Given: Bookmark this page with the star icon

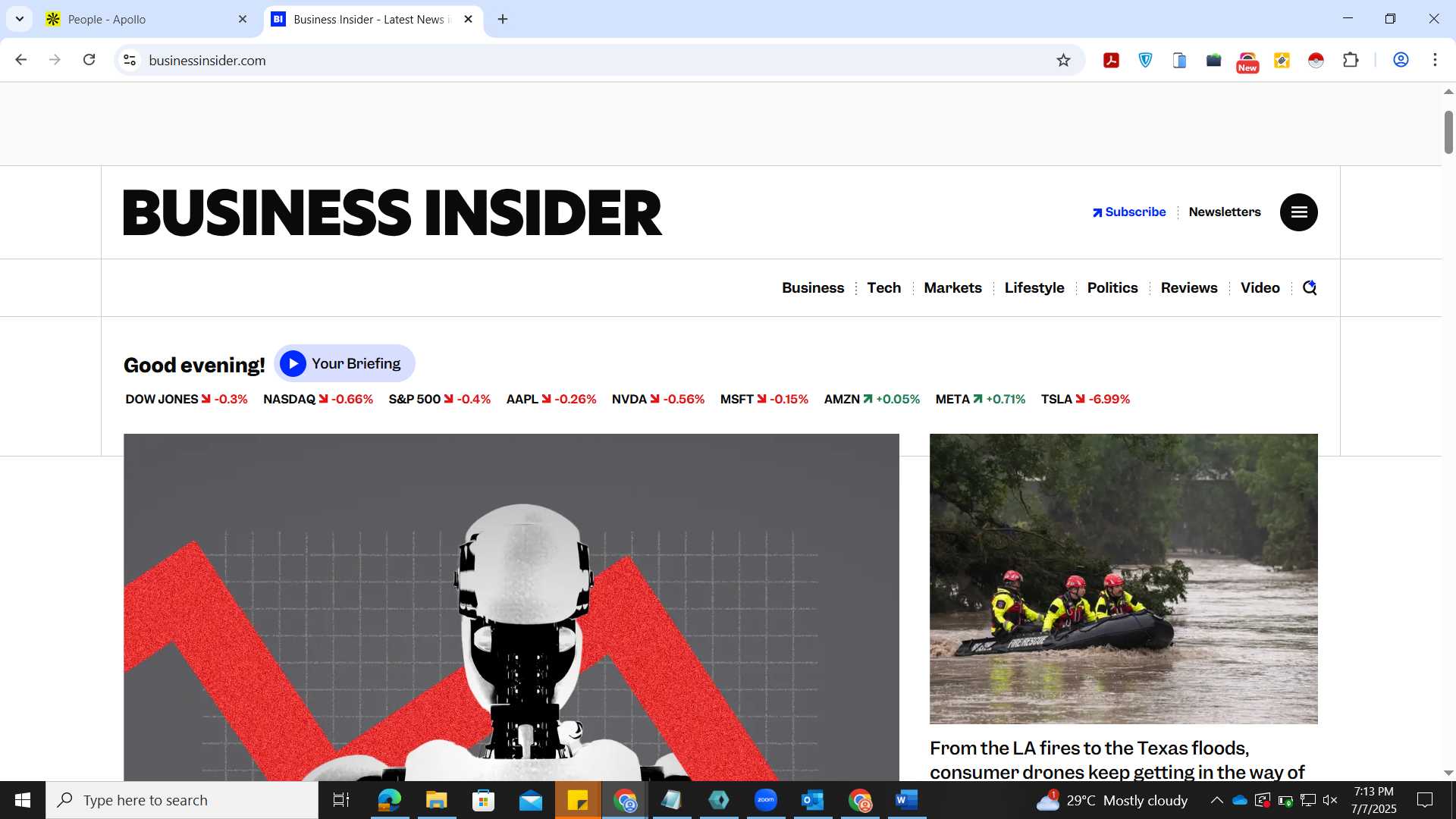Looking at the screenshot, I should (1063, 60).
